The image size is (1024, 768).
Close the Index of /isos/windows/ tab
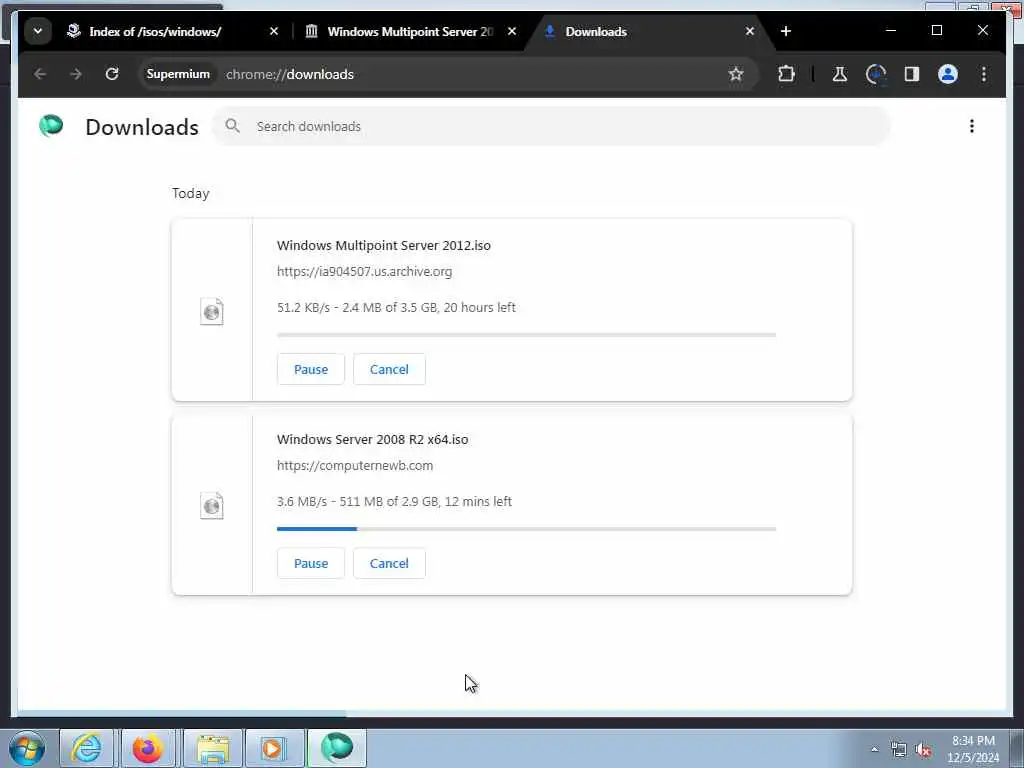point(274,31)
